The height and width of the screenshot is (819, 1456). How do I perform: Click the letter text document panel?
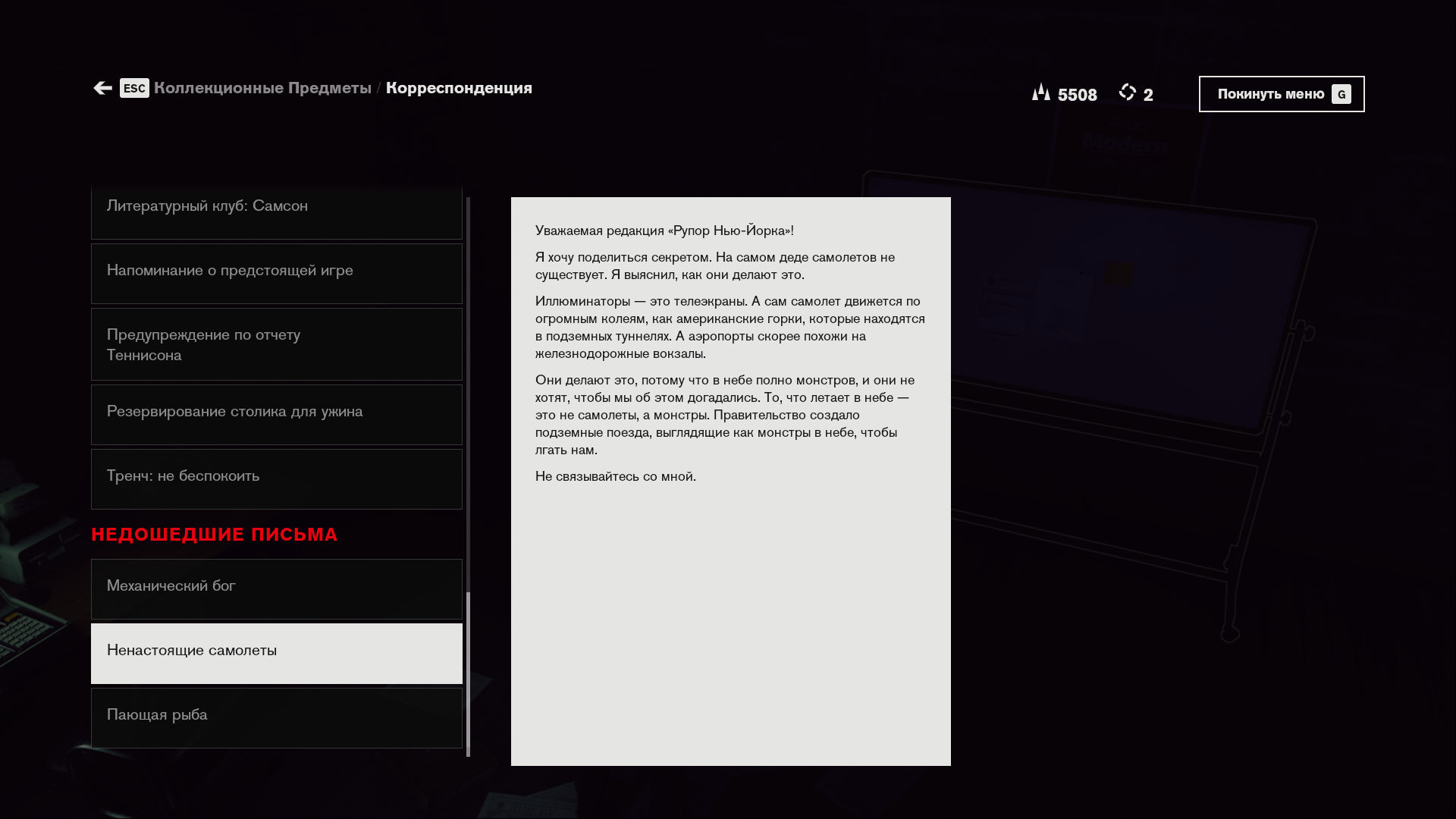pos(730,481)
